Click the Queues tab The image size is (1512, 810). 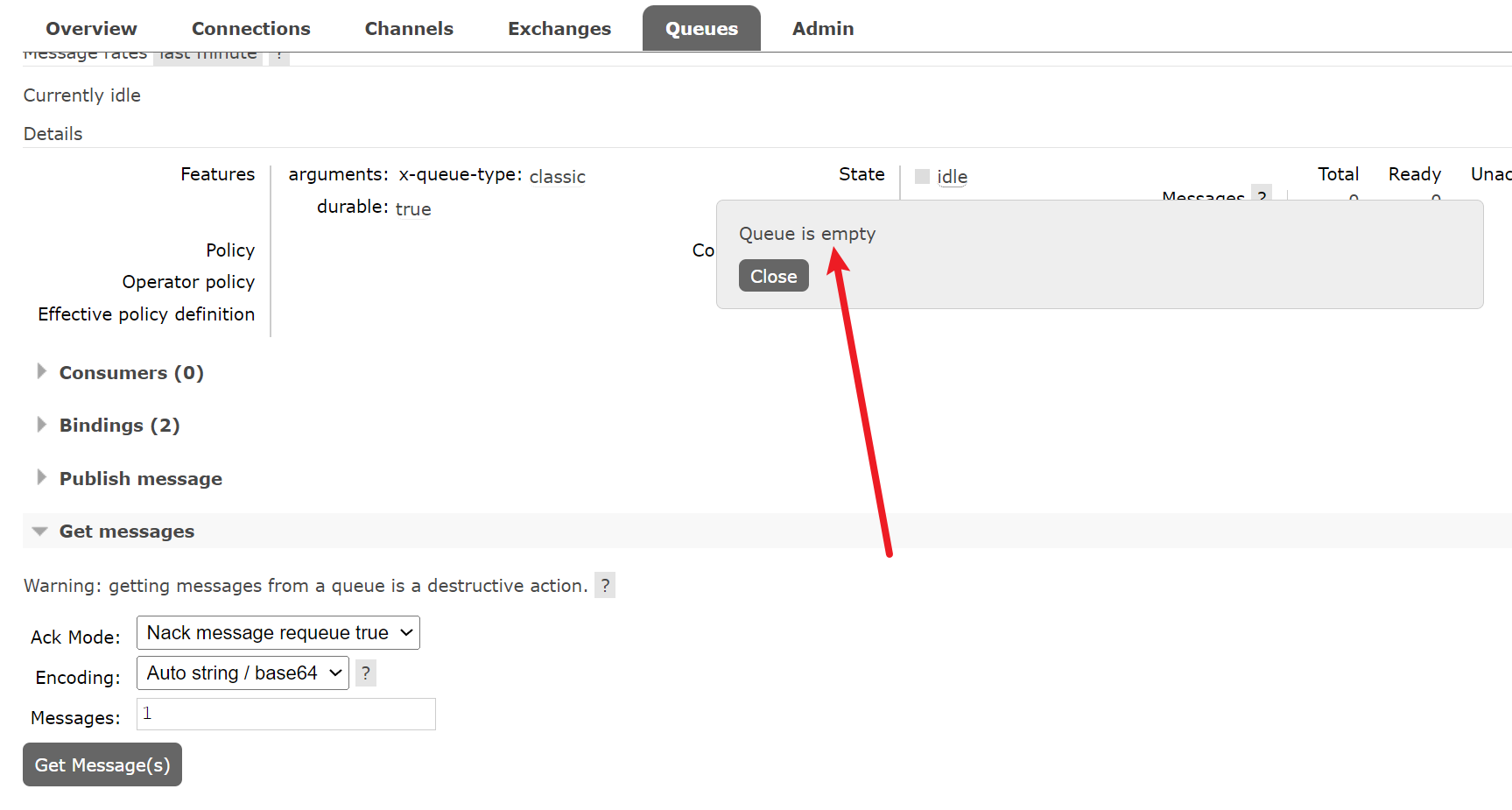(701, 29)
